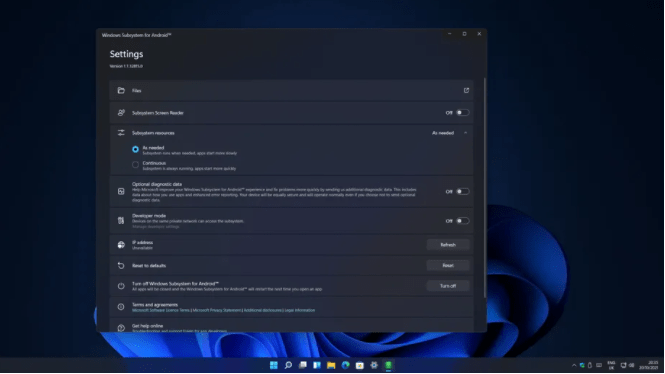Toggle Subsystem Screen Reader switch
Screen dimensions: 665x374
click(462, 113)
